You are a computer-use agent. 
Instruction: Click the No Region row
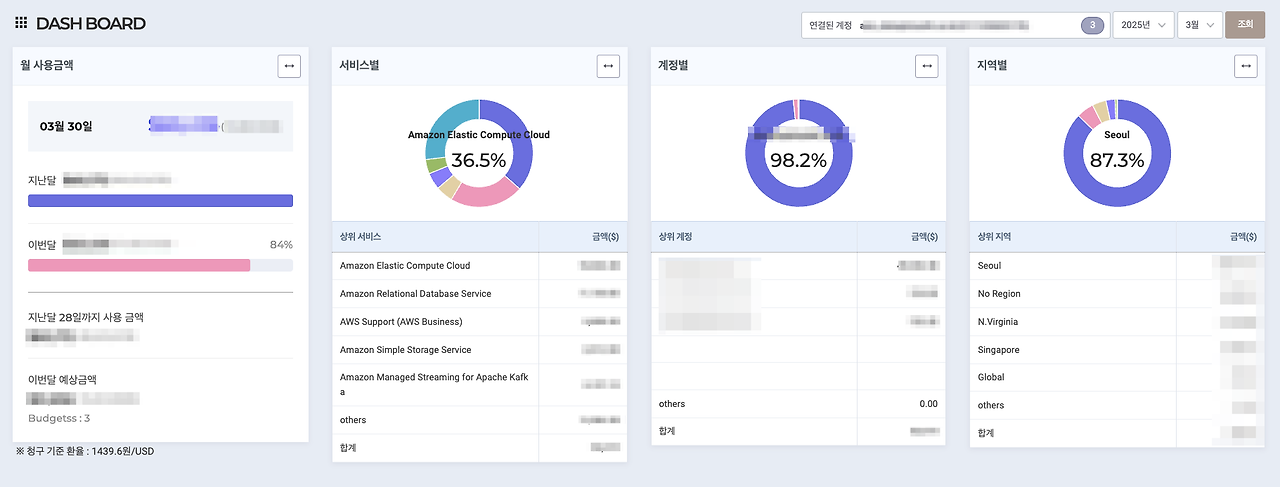point(1117,294)
